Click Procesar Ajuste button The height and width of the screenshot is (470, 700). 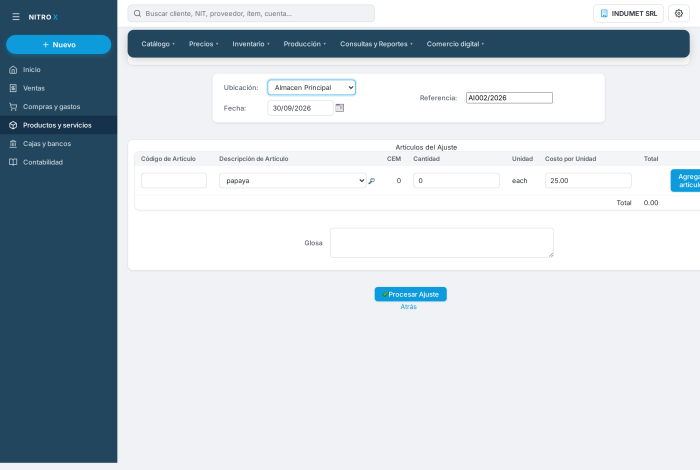point(411,294)
